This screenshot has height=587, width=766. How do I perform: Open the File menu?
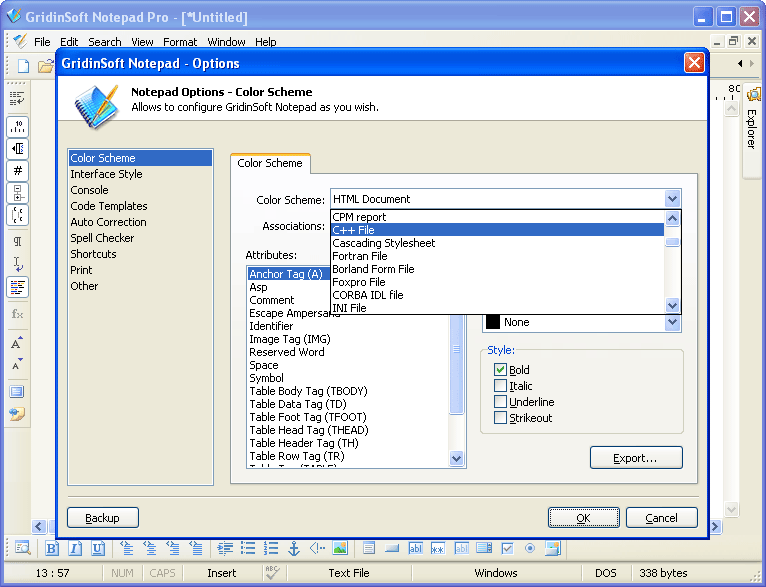[42, 42]
